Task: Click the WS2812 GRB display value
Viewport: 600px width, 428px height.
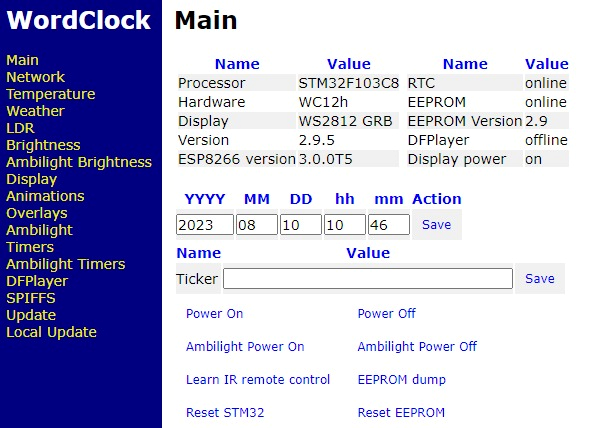Action: (x=346, y=121)
